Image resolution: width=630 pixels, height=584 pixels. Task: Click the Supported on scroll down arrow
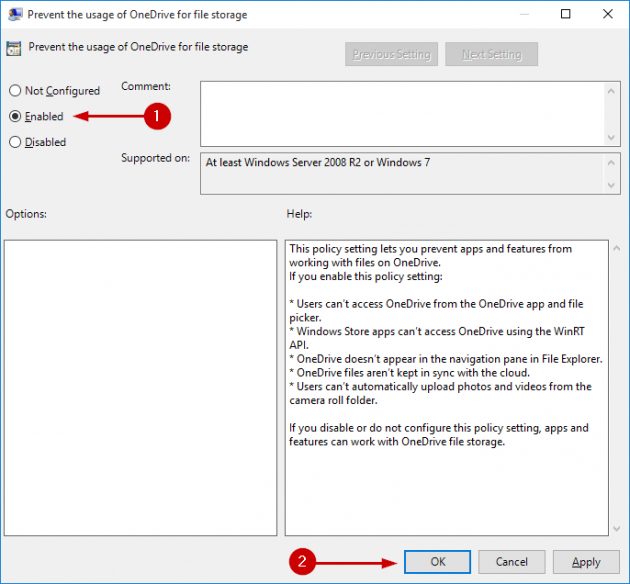[x=611, y=185]
